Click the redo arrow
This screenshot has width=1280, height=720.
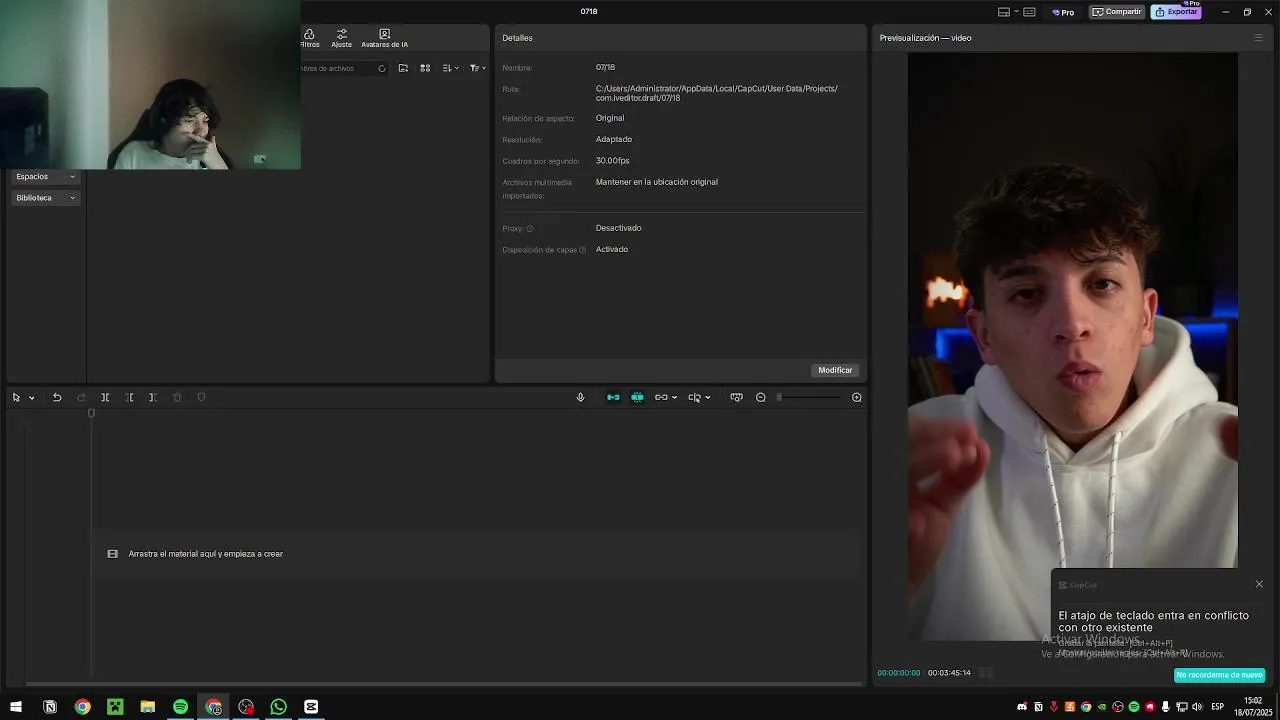click(81, 397)
